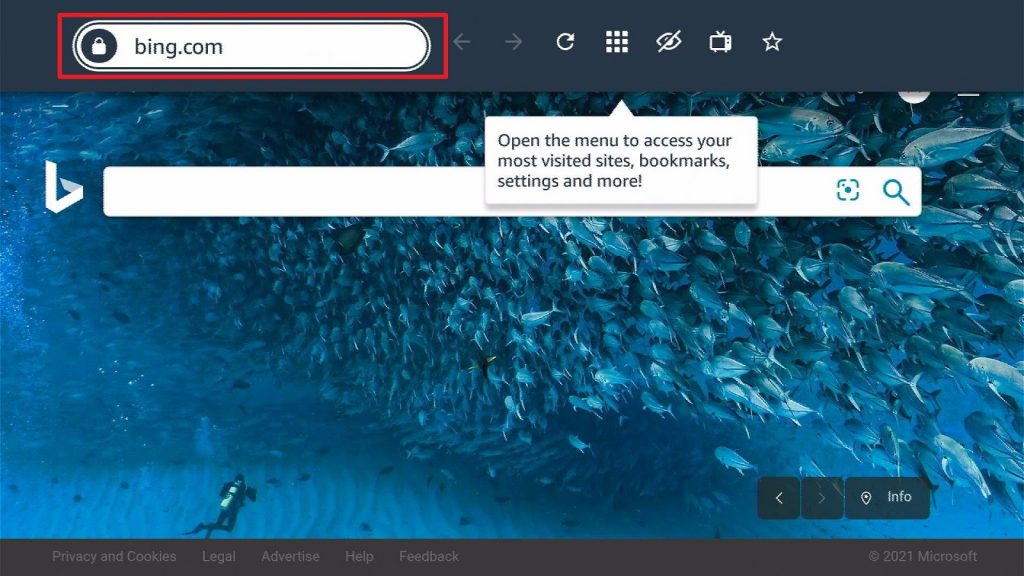Click the menu tooltip message
The image size is (1024, 576).
coord(621,161)
